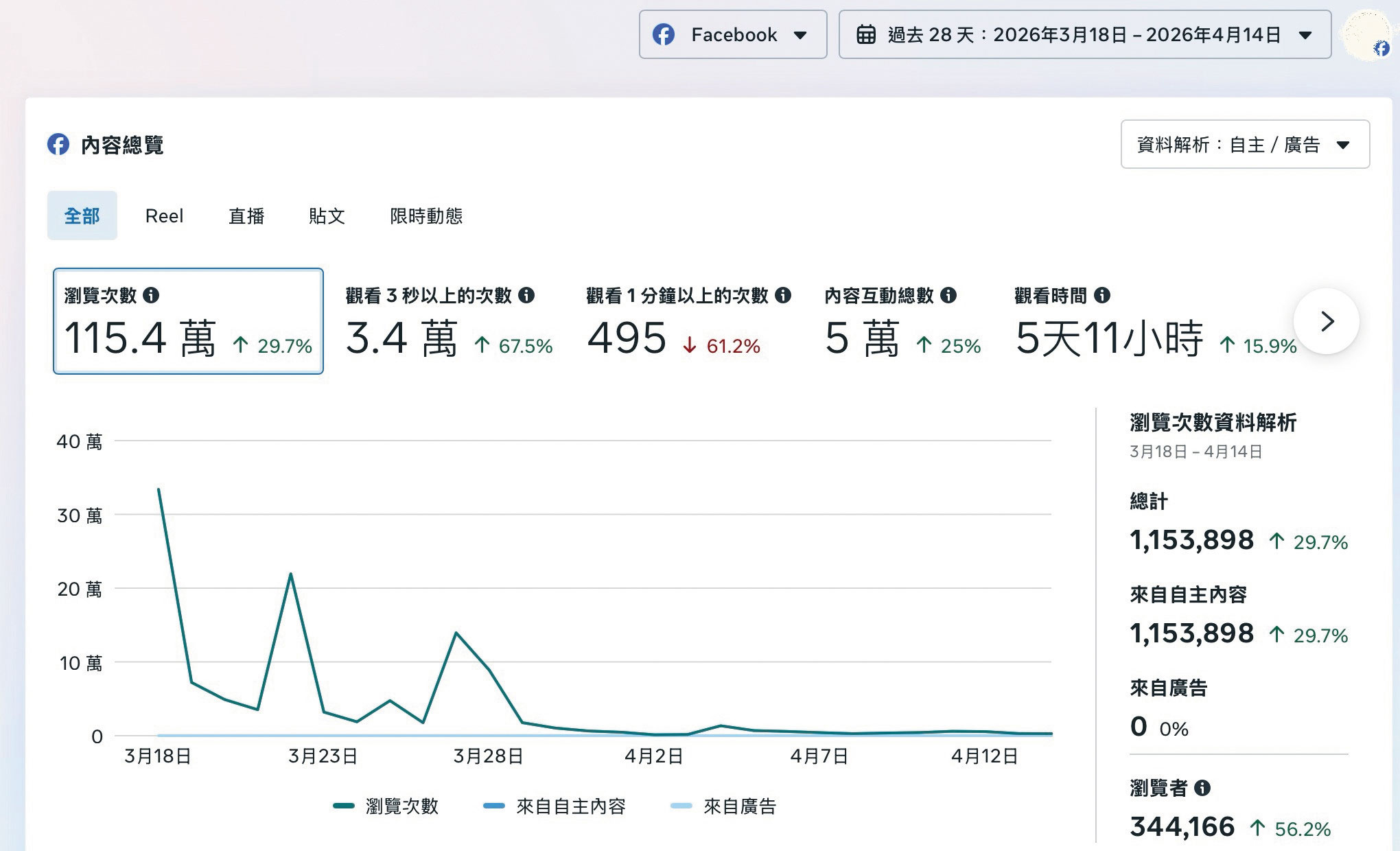Open the Facebook platform dropdown
Viewport: 1400px width, 851px height.
733,34
